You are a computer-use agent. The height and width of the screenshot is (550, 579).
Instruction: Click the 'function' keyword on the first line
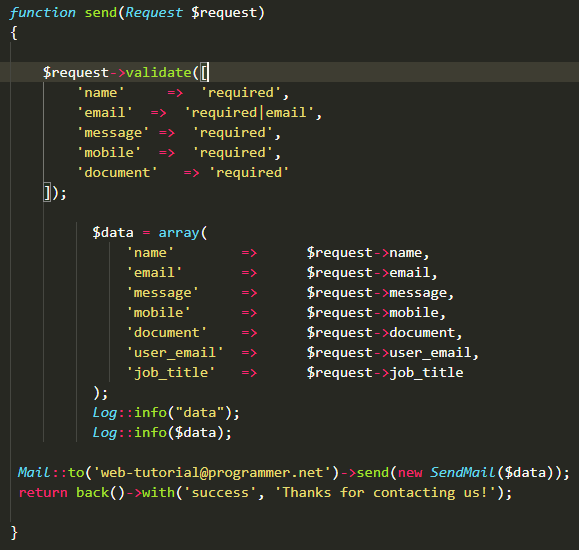tap(42, 13)
